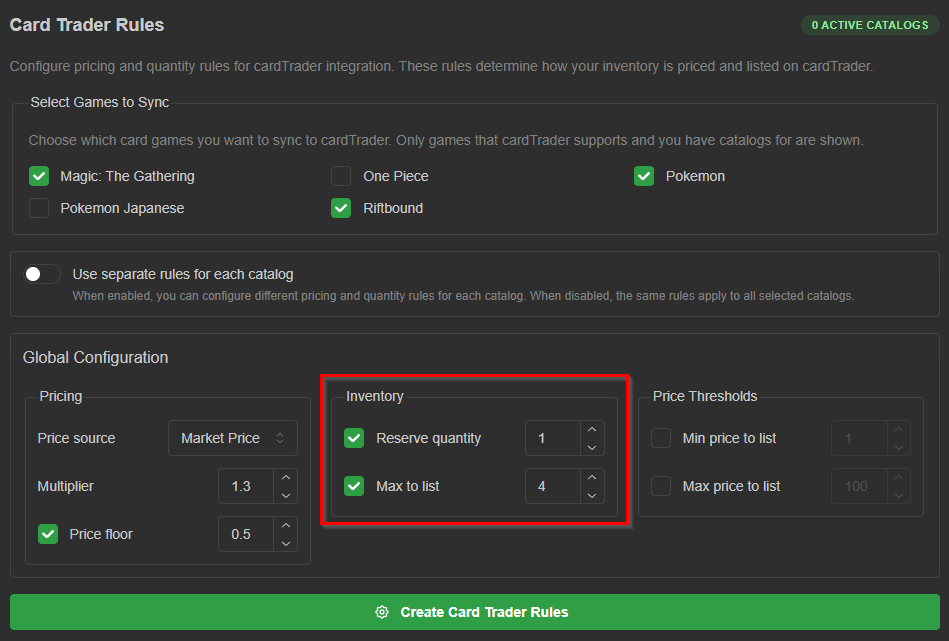Increase Max to list using up arrow
Viewport: 949px width, 641px height.
[592, 478]
